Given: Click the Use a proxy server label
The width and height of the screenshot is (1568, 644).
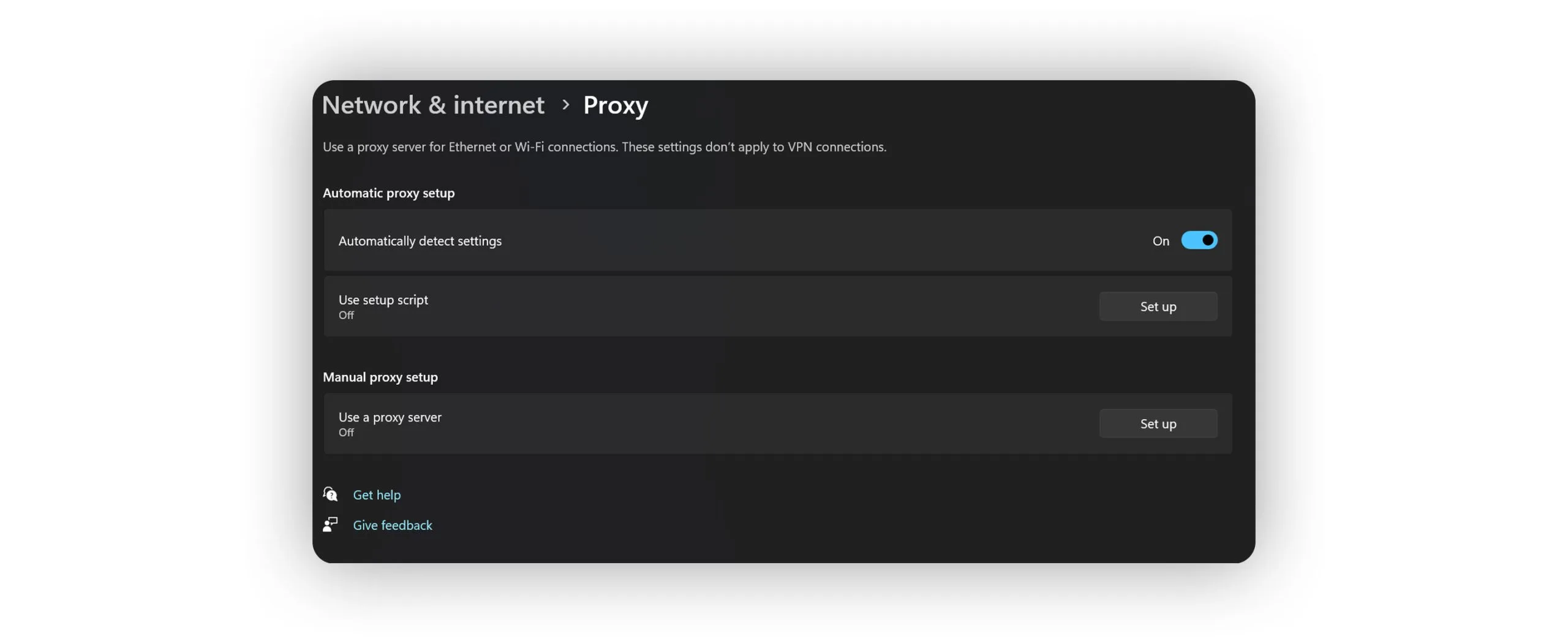Looking at the screenshot, I should pyautogui.click(x=390, y=417).
